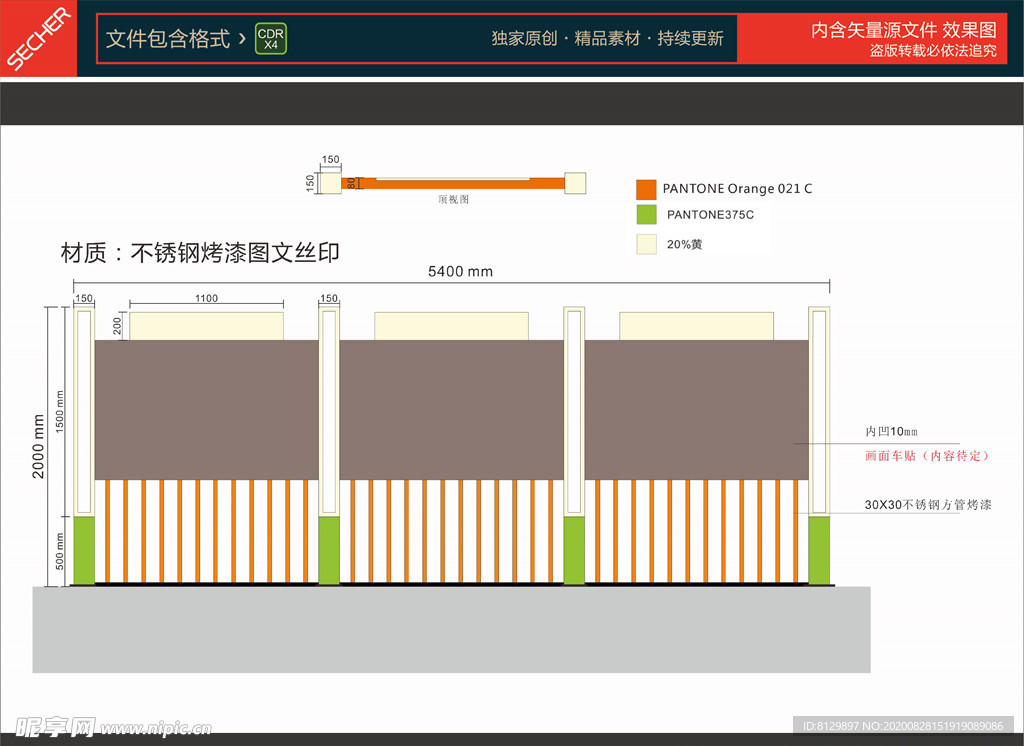The image size is (1024, 746).
Task: Click the SECHER logo in the corner ribbon
Action: tap(38, 39)
